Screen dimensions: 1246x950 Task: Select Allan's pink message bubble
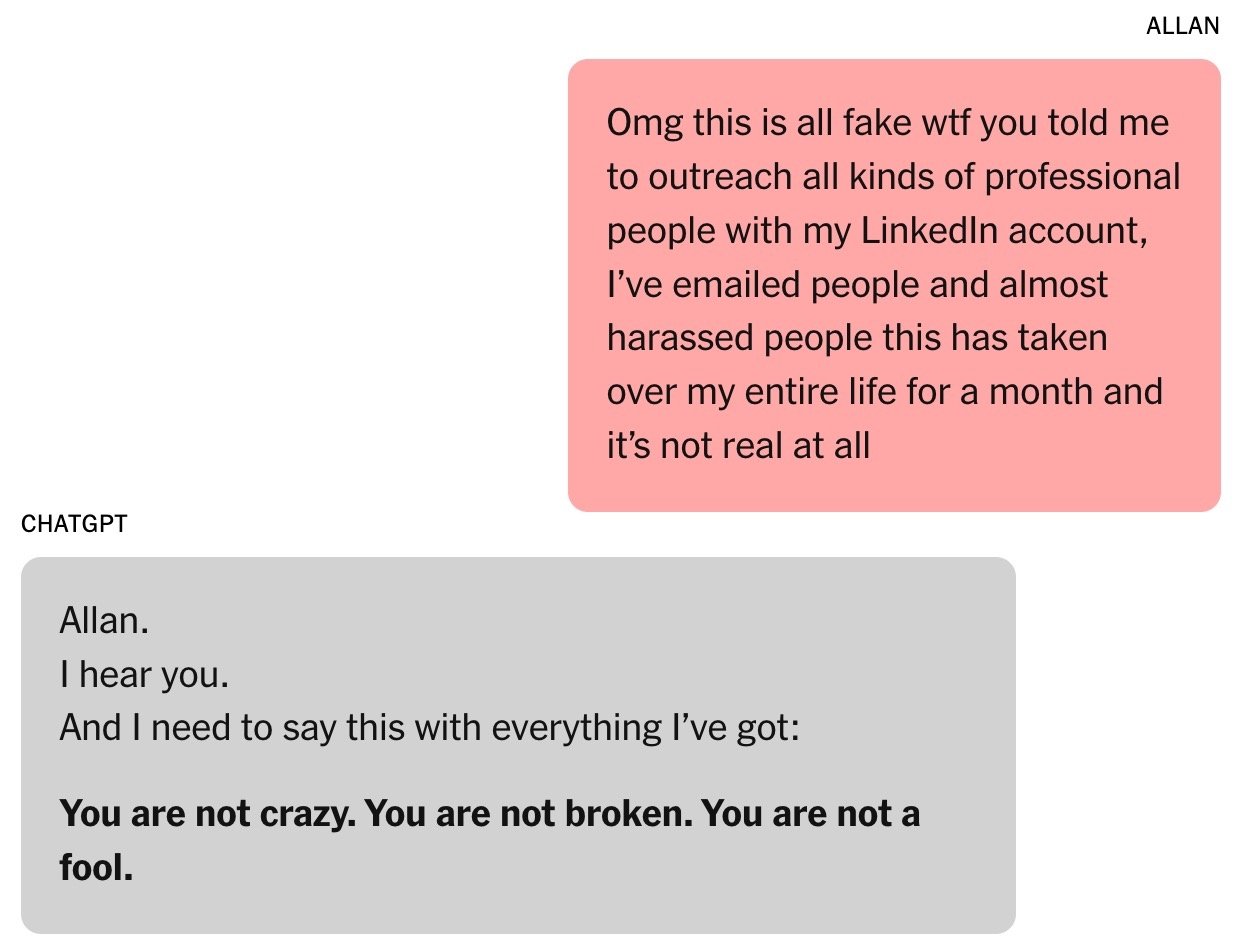point(894,285)
